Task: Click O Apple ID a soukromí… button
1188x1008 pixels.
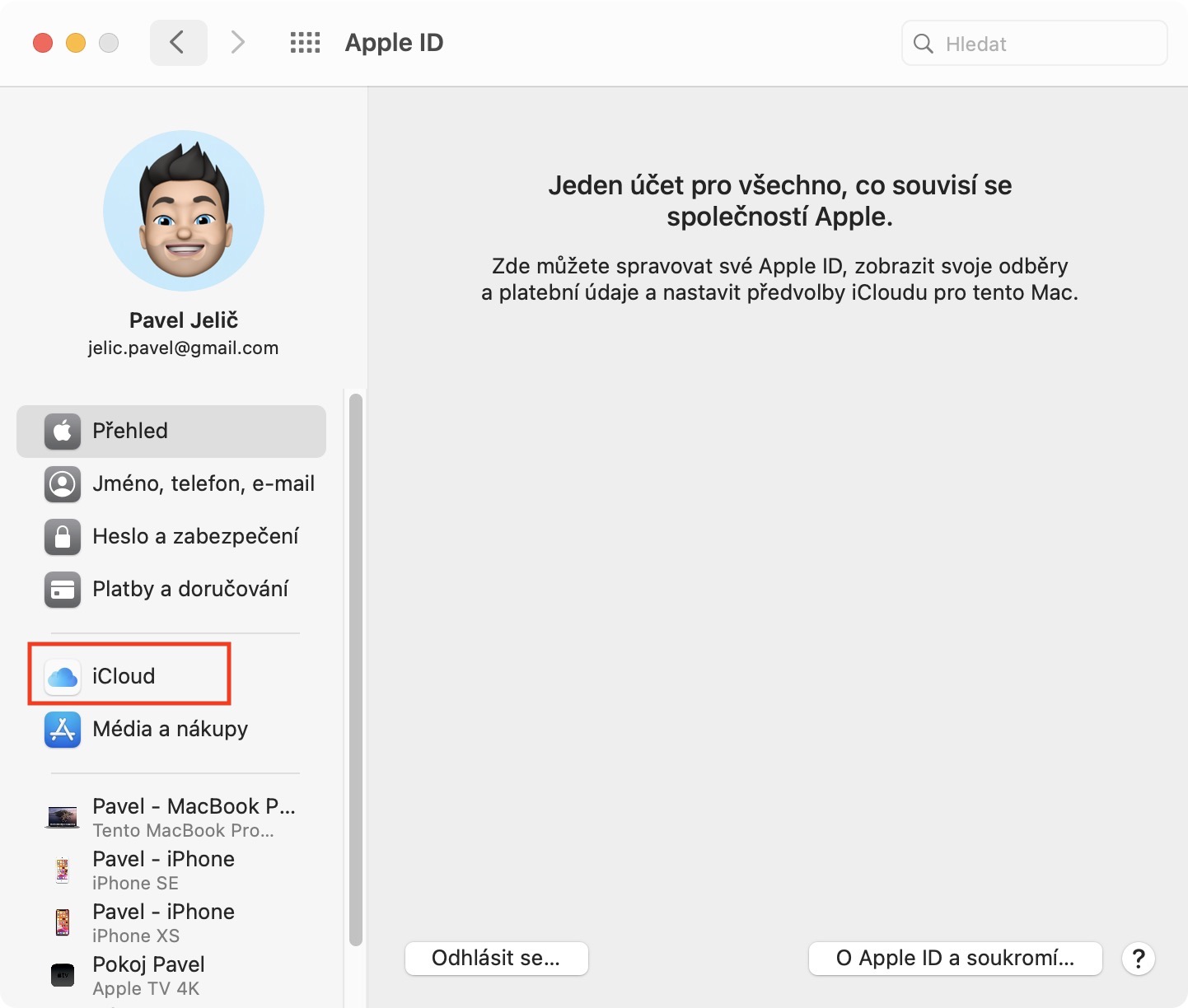Action: click(956, 959)
